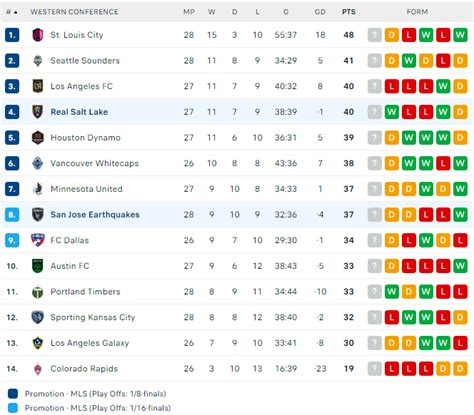Click the Colorado Rapids crest icon

(x=38, y=369)
